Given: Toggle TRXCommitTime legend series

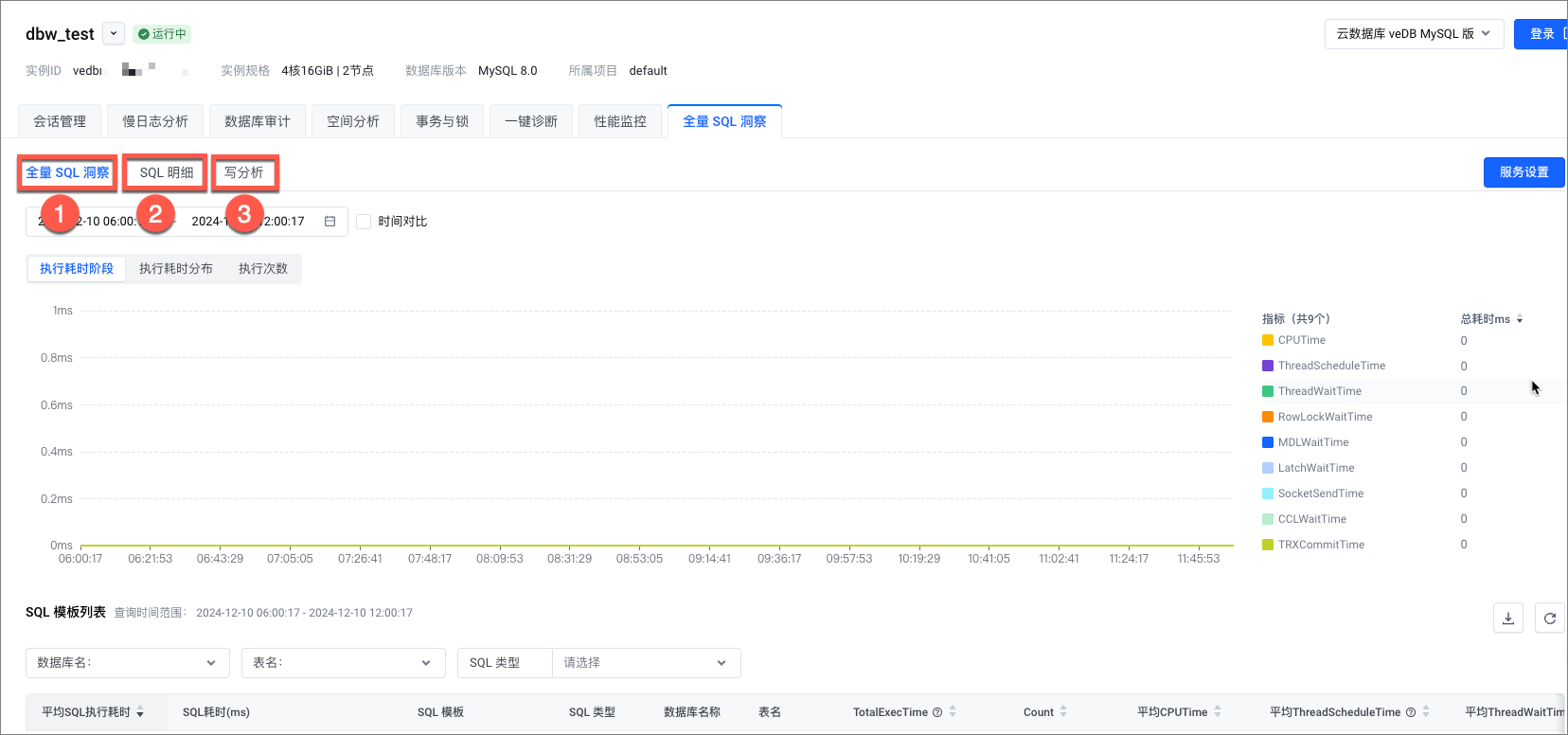Looking at the screenshot, I should 1313,545.
